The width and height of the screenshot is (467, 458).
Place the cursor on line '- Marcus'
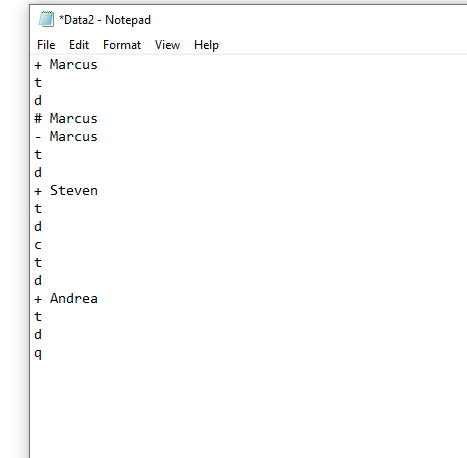(x=66, y=137)
